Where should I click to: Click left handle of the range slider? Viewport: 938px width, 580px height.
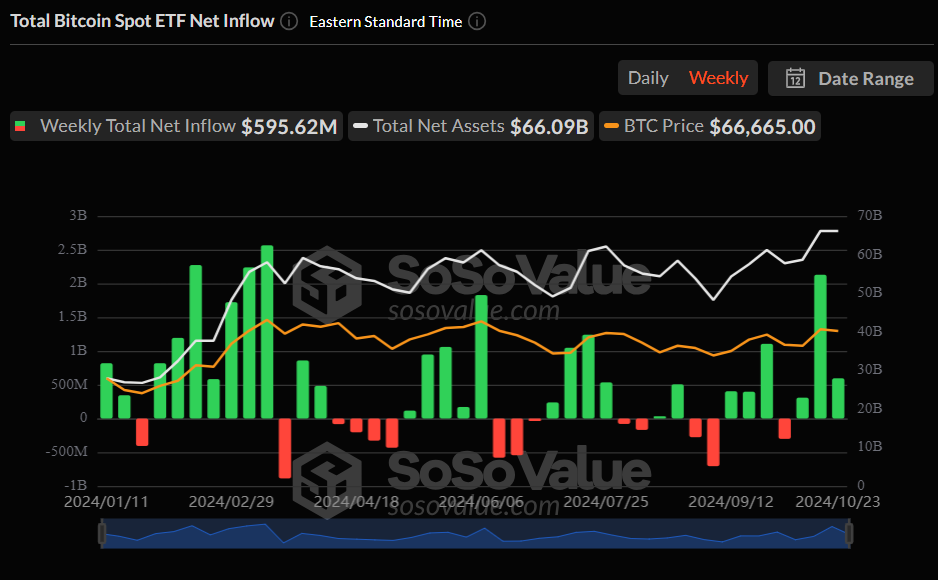tap(102, 534)
